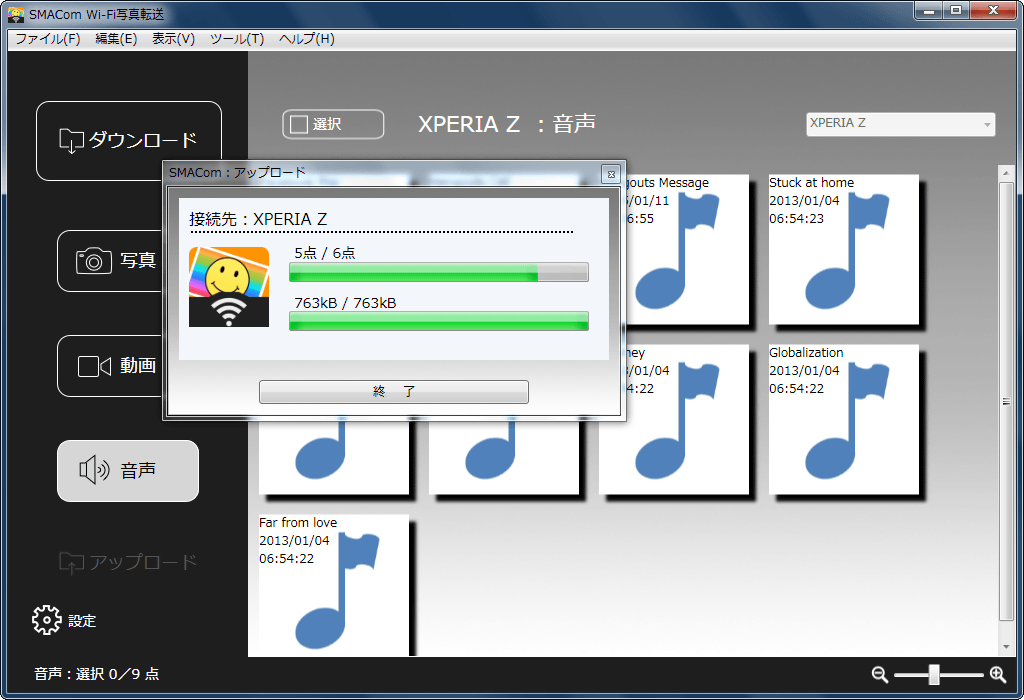The height and width of the screenshot is (700, 1024).
Task: Click the 763kB / 763kB progress bar
Action: coord(439,321)
